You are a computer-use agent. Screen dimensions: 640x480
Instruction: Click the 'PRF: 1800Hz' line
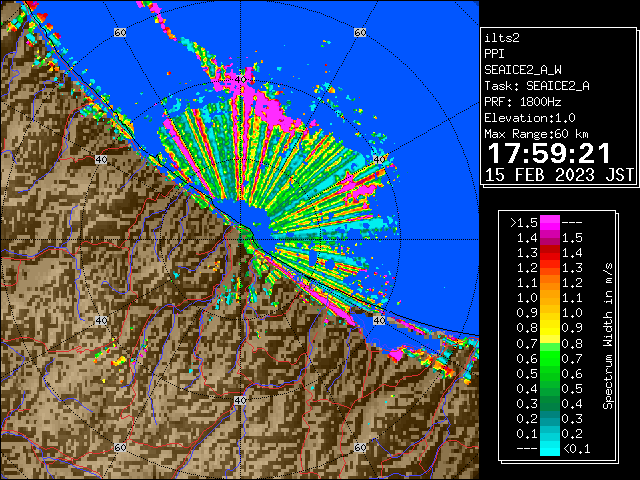[x=523, y=102]
